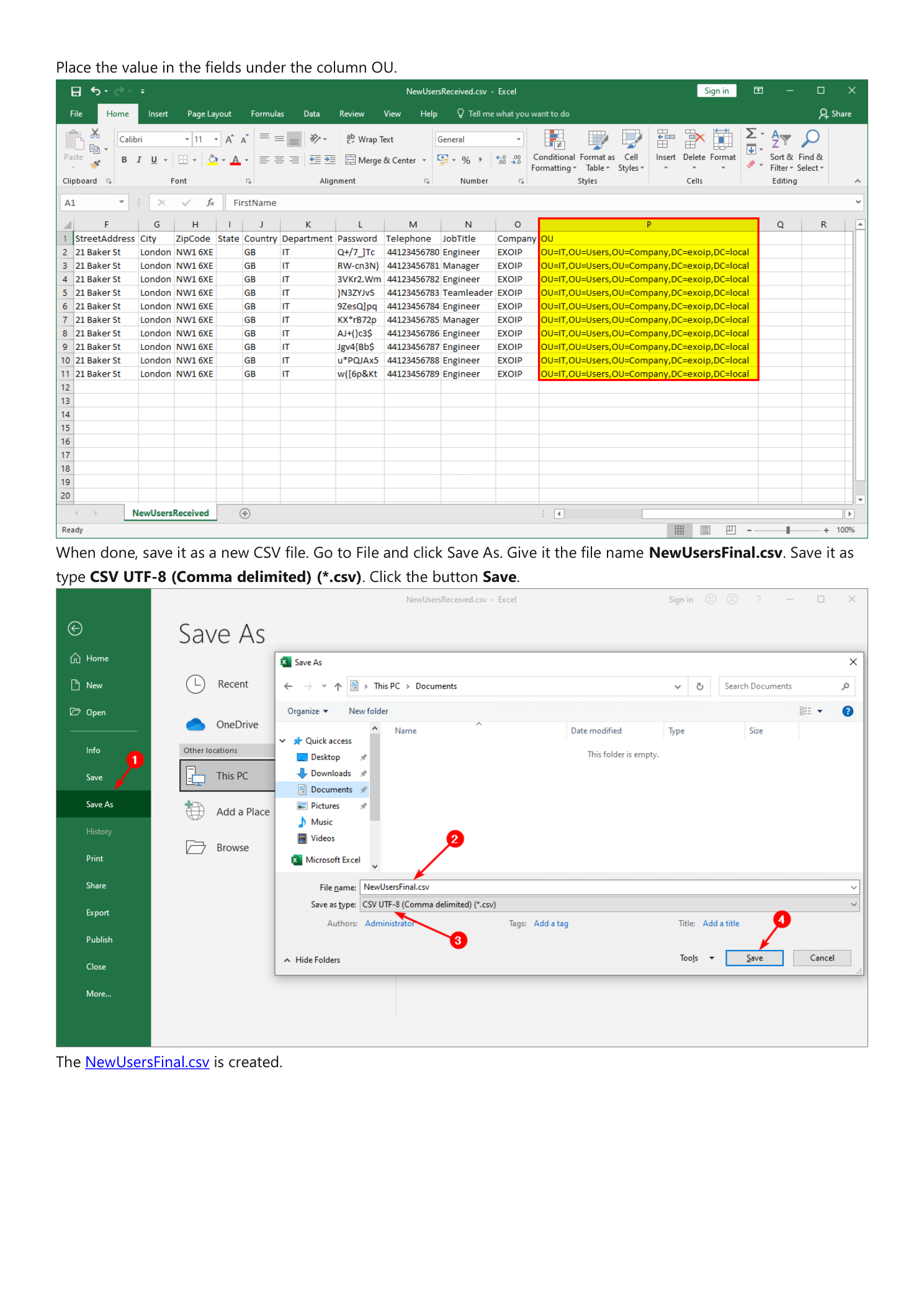The width and height of the screenshot is (924, 1306).
Task: Open the File tab in Excel ribbon
Action: [76, 114]
